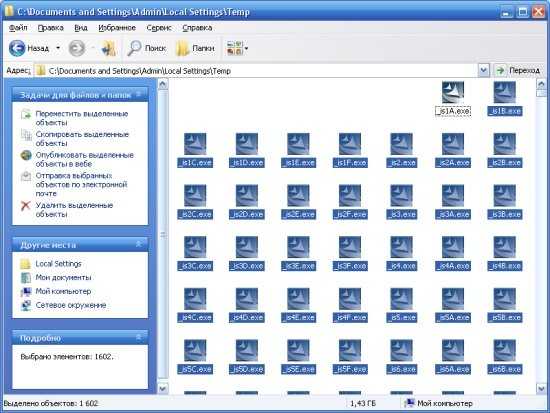550x413 pixels.
Task: Select the _is3C.exe file icon
Action: point(195,247)
